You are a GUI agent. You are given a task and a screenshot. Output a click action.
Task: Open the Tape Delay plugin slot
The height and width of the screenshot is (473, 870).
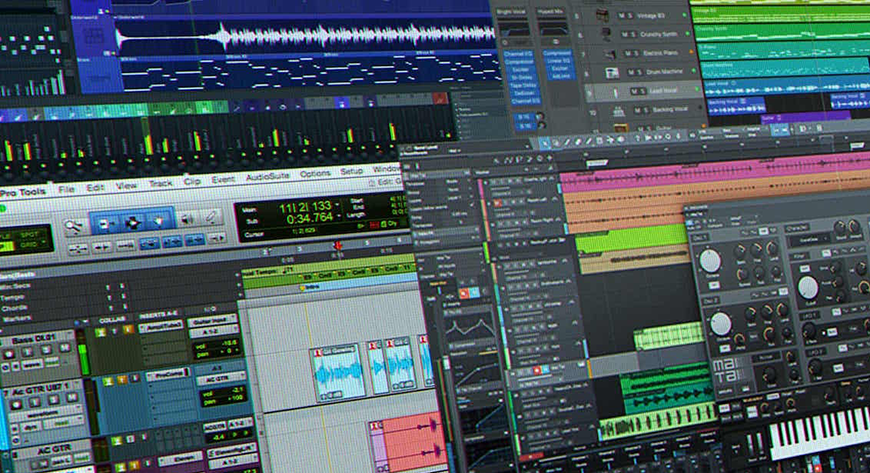point(523,85)
